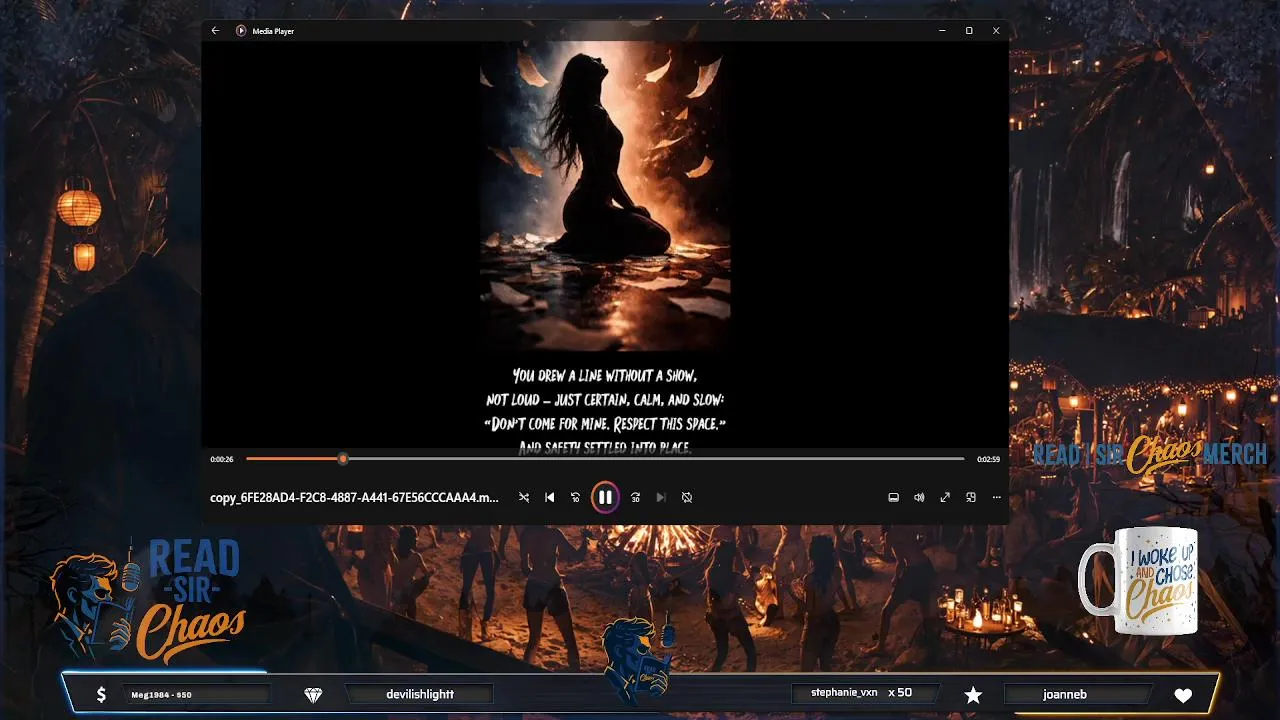This screenshot has height=720, width=1280.
Task: Go to previous track
Action: [549, 497]
